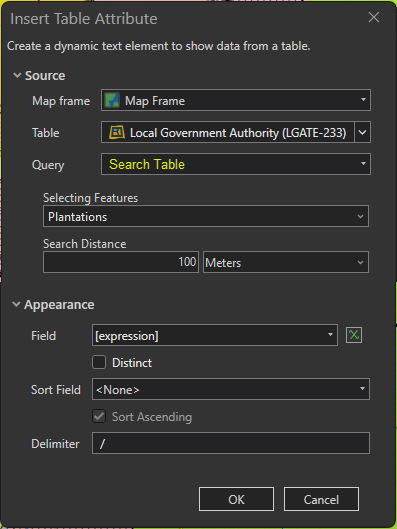Click the Local Government Authority (LGATE-233) table box

[228, 132]
